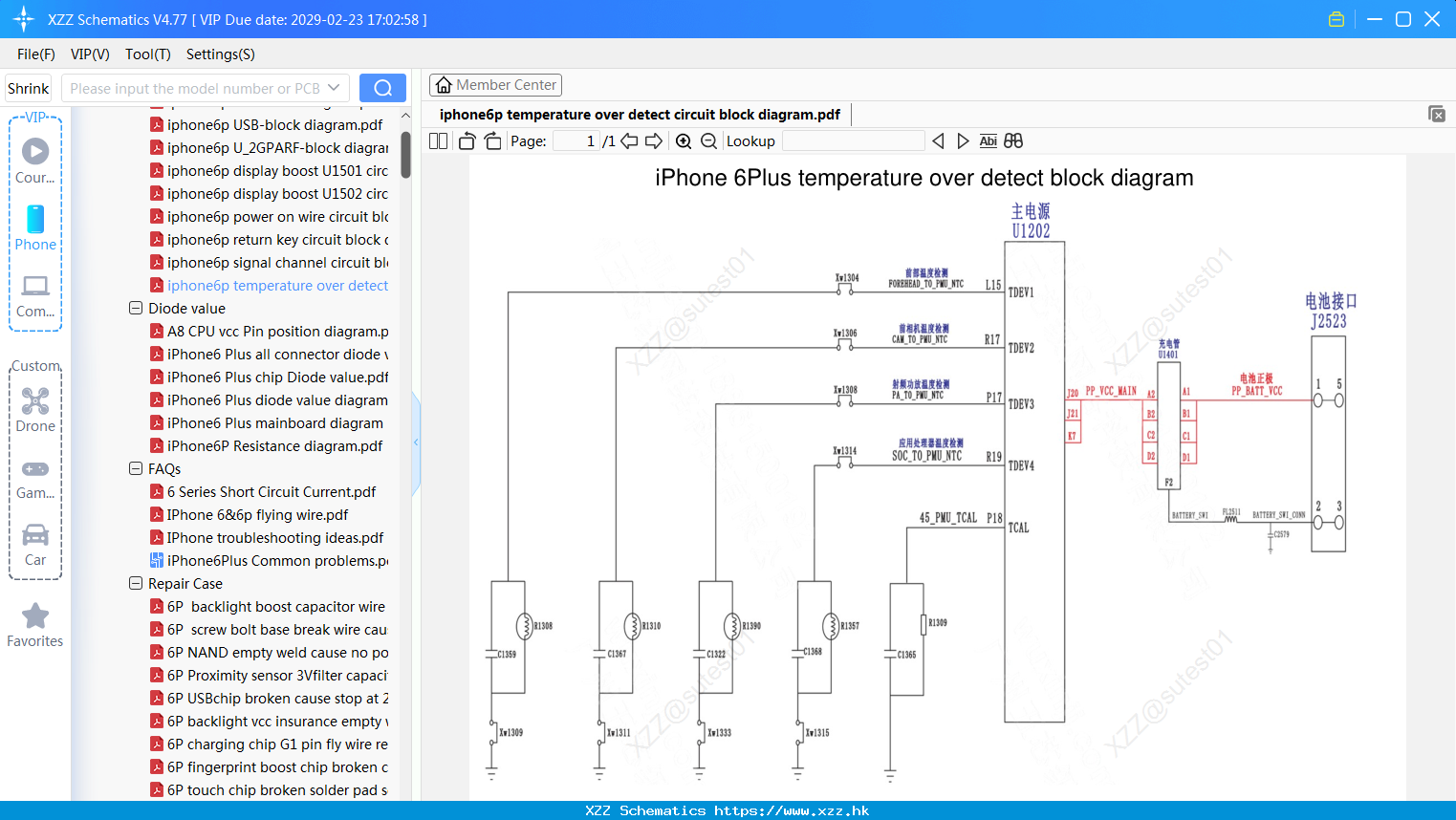Open iphone6p signal channel circuit file
This screenshot has height=820, width=1456.
270,263
